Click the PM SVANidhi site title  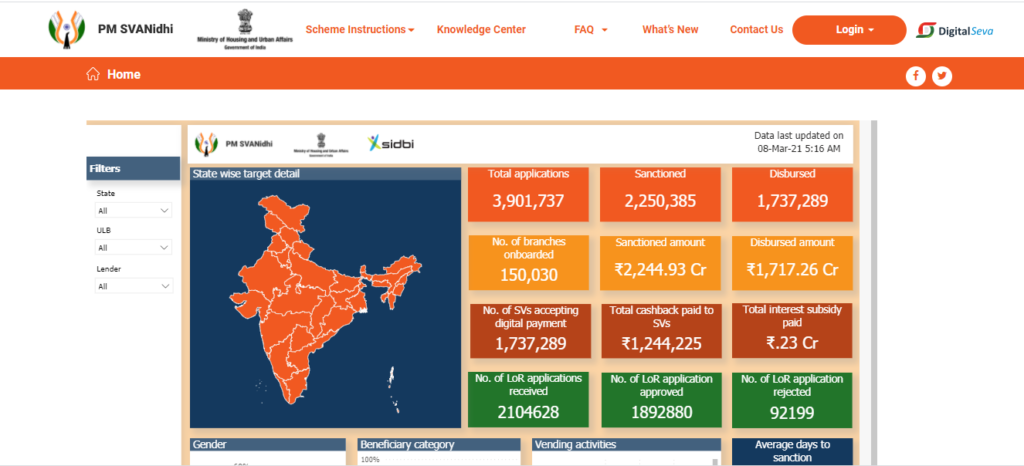coord(136,29)
